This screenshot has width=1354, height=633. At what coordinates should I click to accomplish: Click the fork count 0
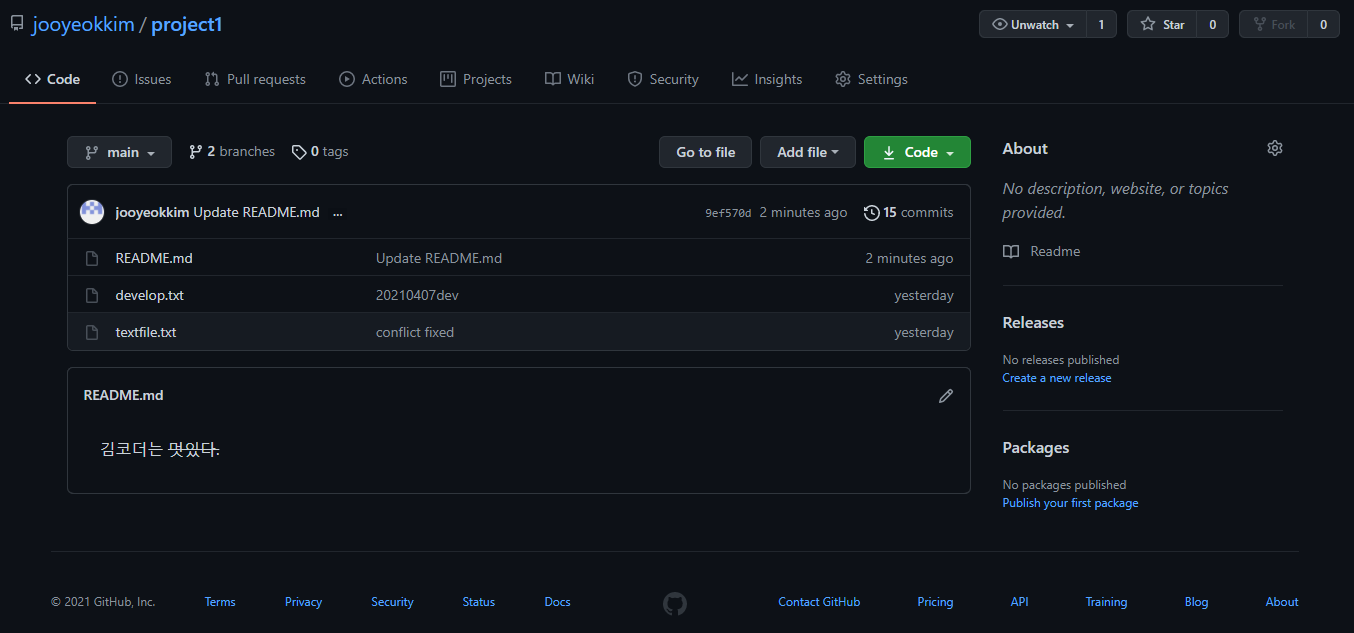pos(1323,25)
